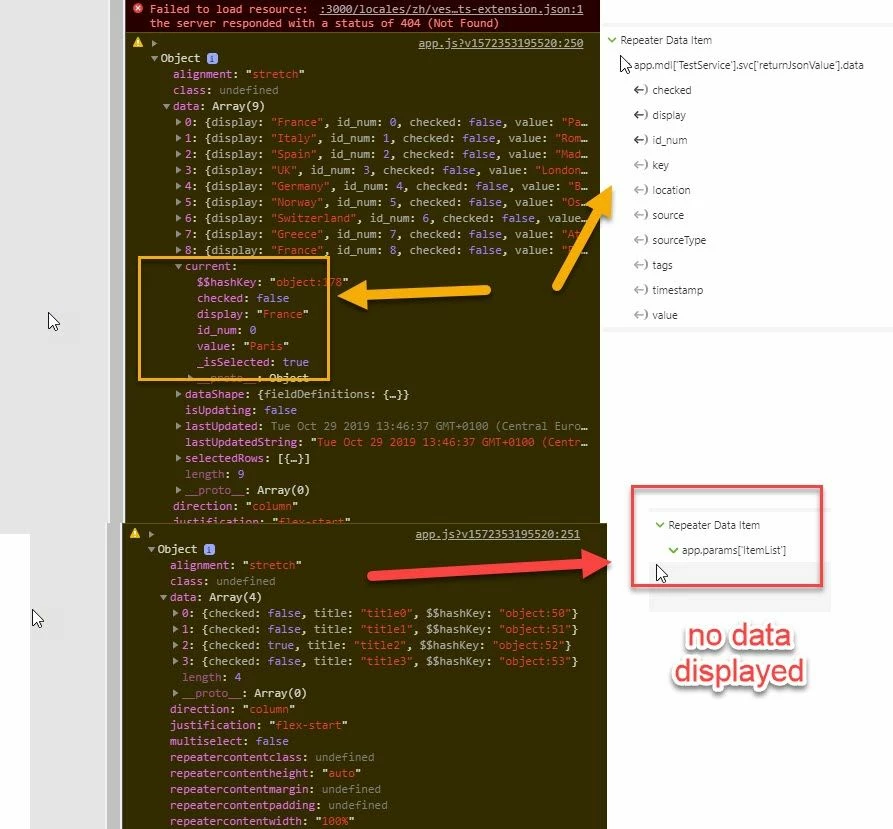Expand array item 7 with display Greece

click(x=178, y=233)
